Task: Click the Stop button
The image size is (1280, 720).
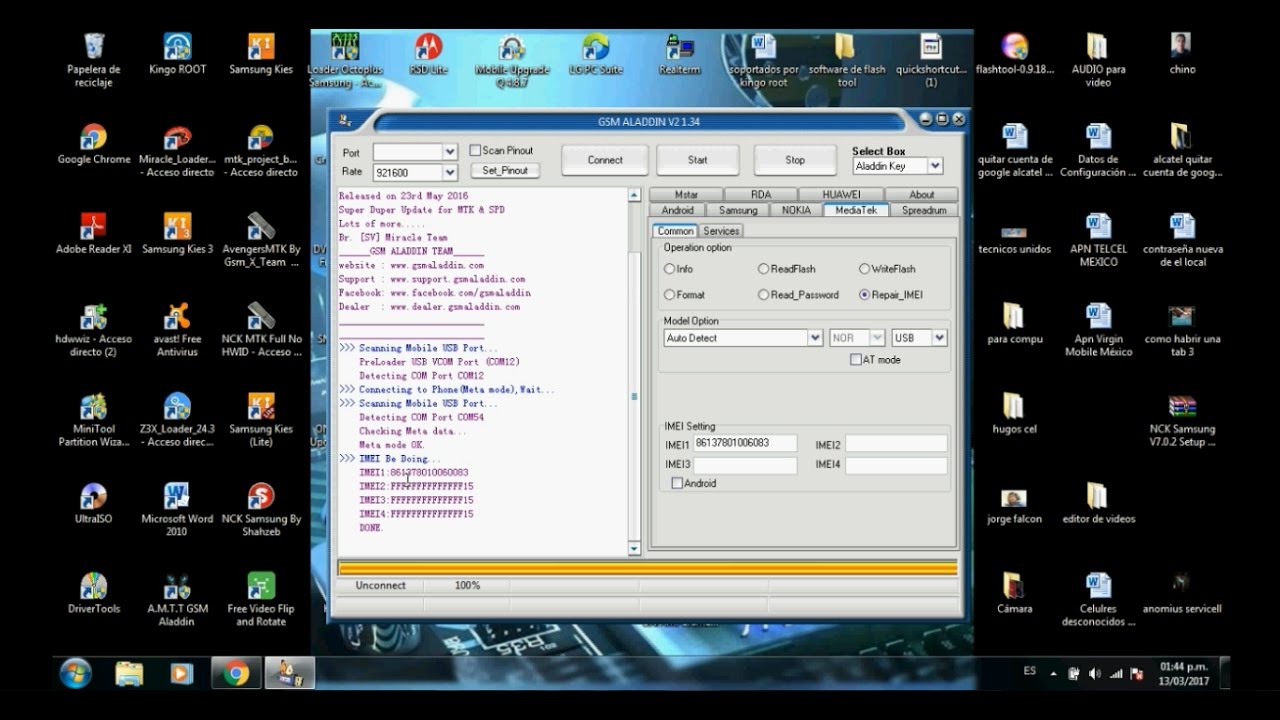Action: tap(795, 160)
